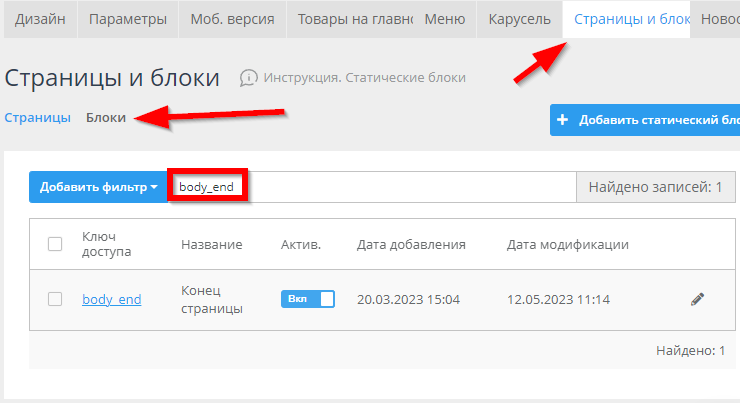This screenshot has width=740, height=403.
Task: Open the Добавить фильтр dropdown
Action: click(x=98, y=187)
